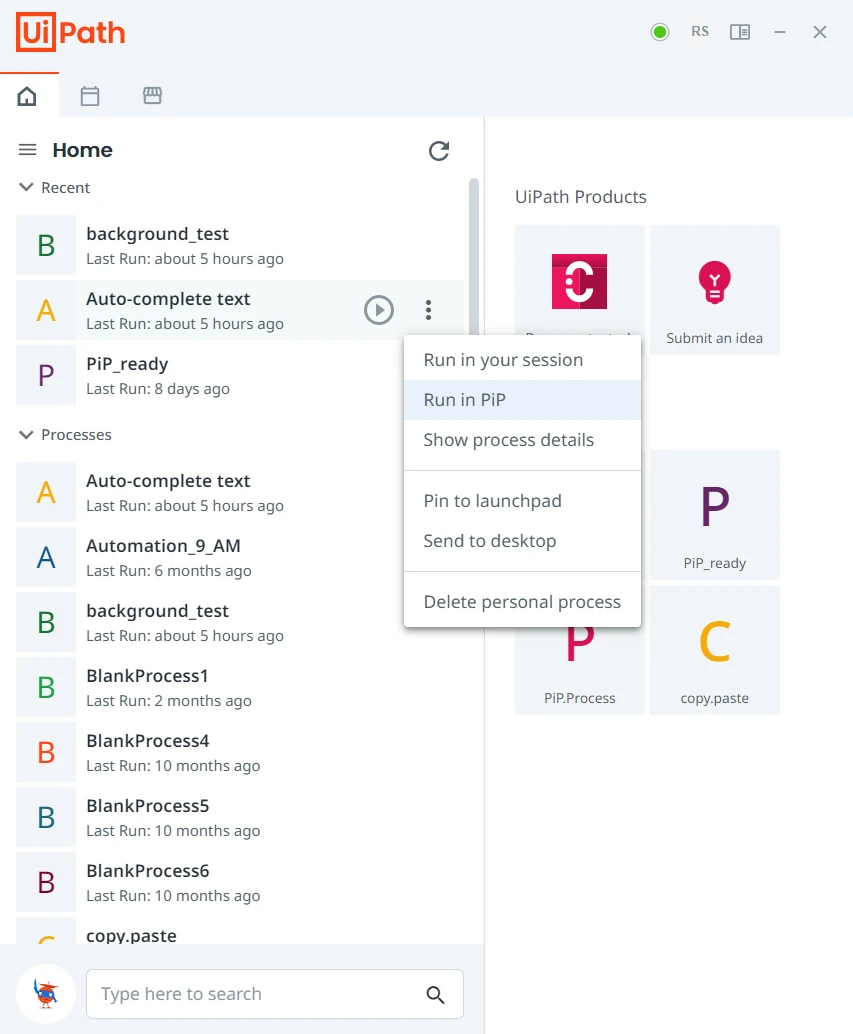Select background_test B icon in Recent
Image resolution: width=853 pixels, height=1034 pixels.
(46, 245)
